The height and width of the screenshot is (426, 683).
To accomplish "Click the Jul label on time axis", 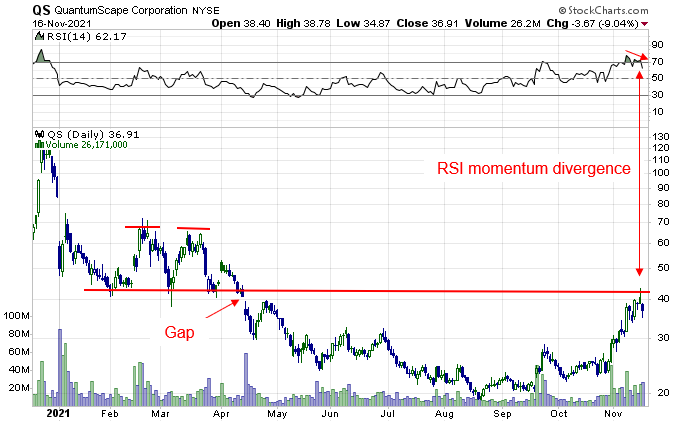I will 387,414.
